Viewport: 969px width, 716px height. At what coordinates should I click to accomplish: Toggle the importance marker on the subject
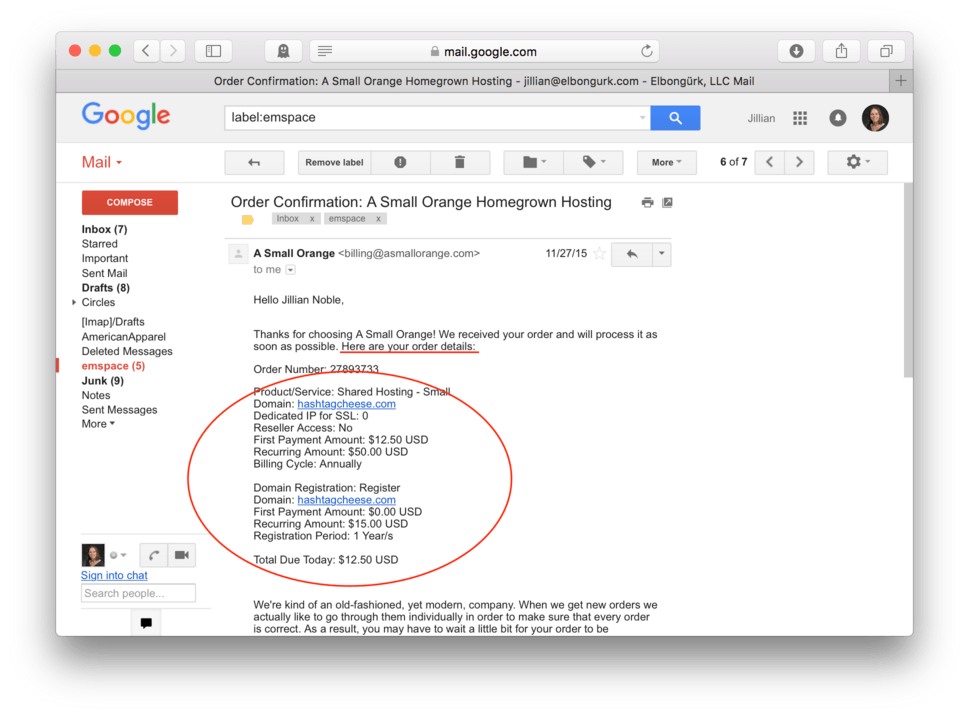tap(248, 219)
